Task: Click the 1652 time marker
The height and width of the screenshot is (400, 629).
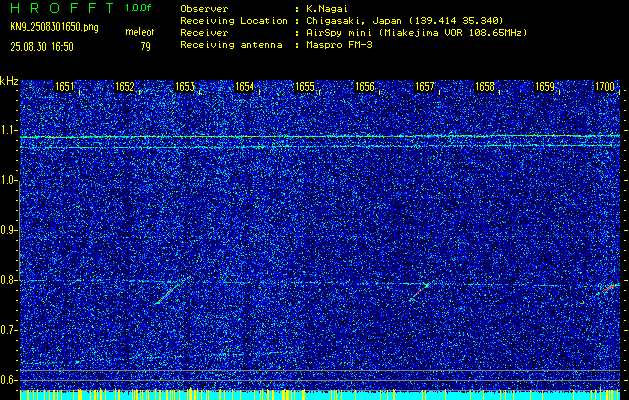Action: click(124, 87)
